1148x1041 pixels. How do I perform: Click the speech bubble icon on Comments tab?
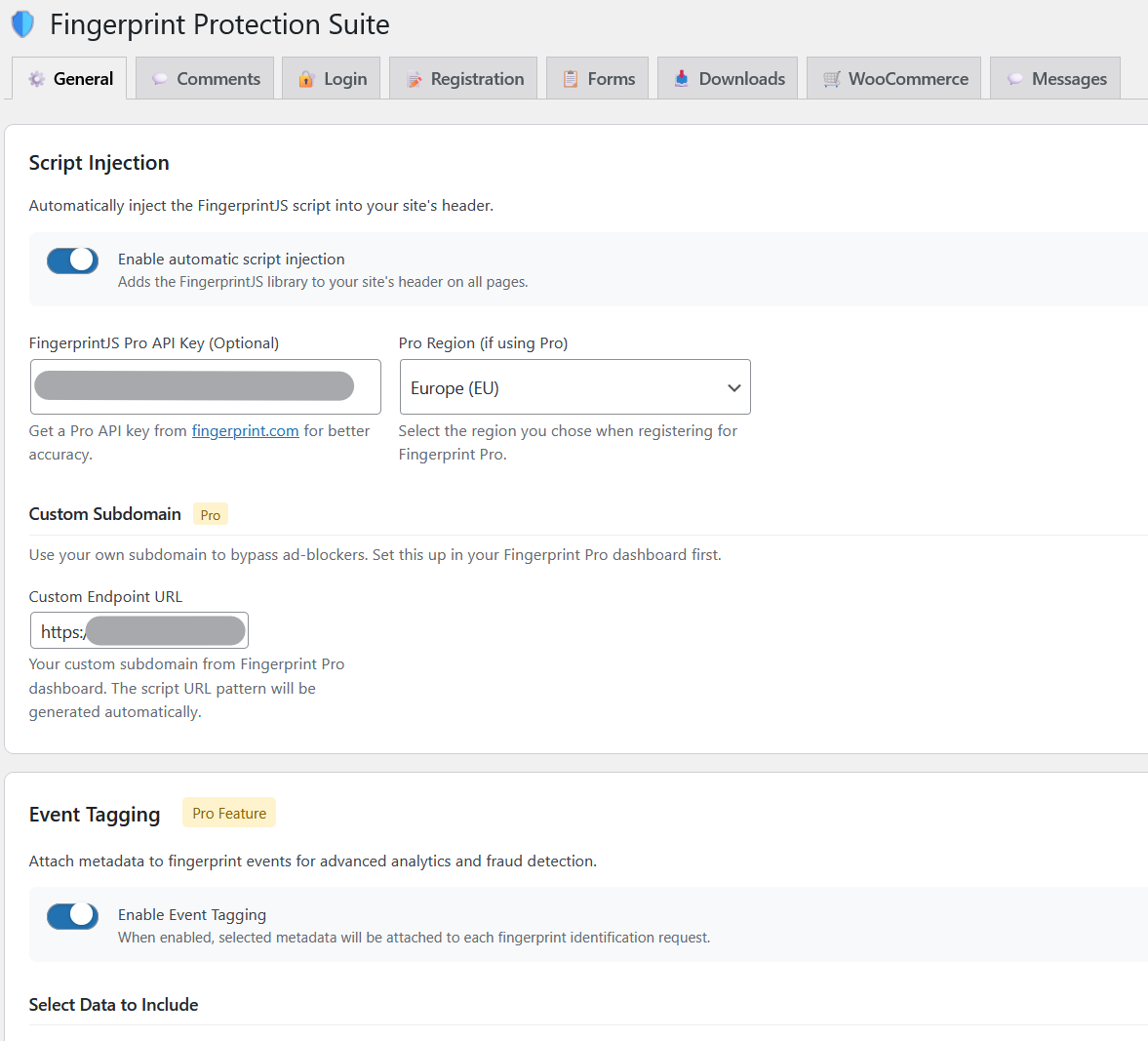point(160,79)
